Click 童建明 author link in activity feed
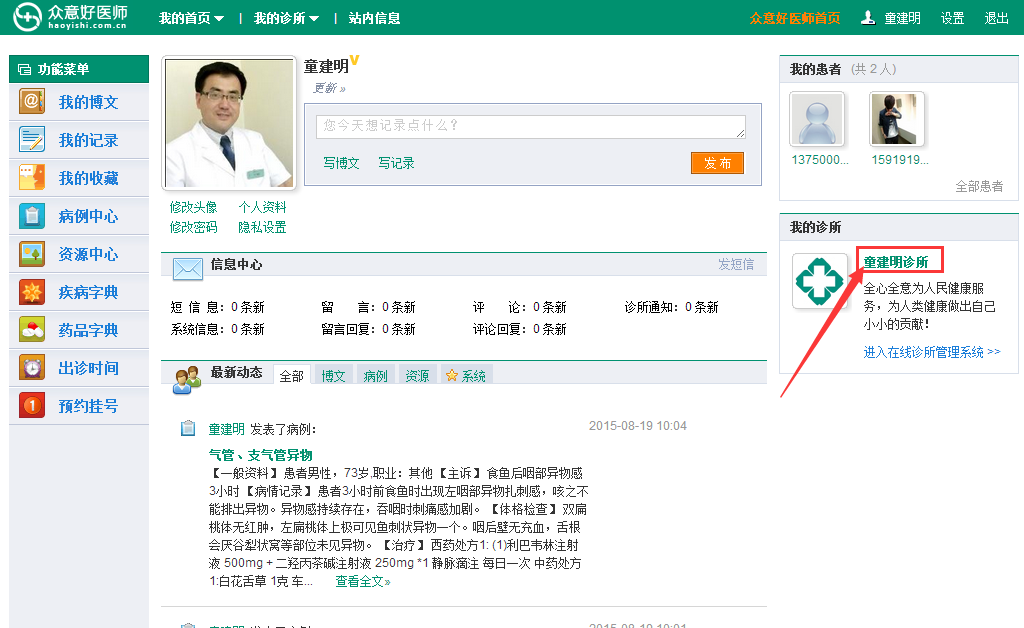 pos(227,429)
